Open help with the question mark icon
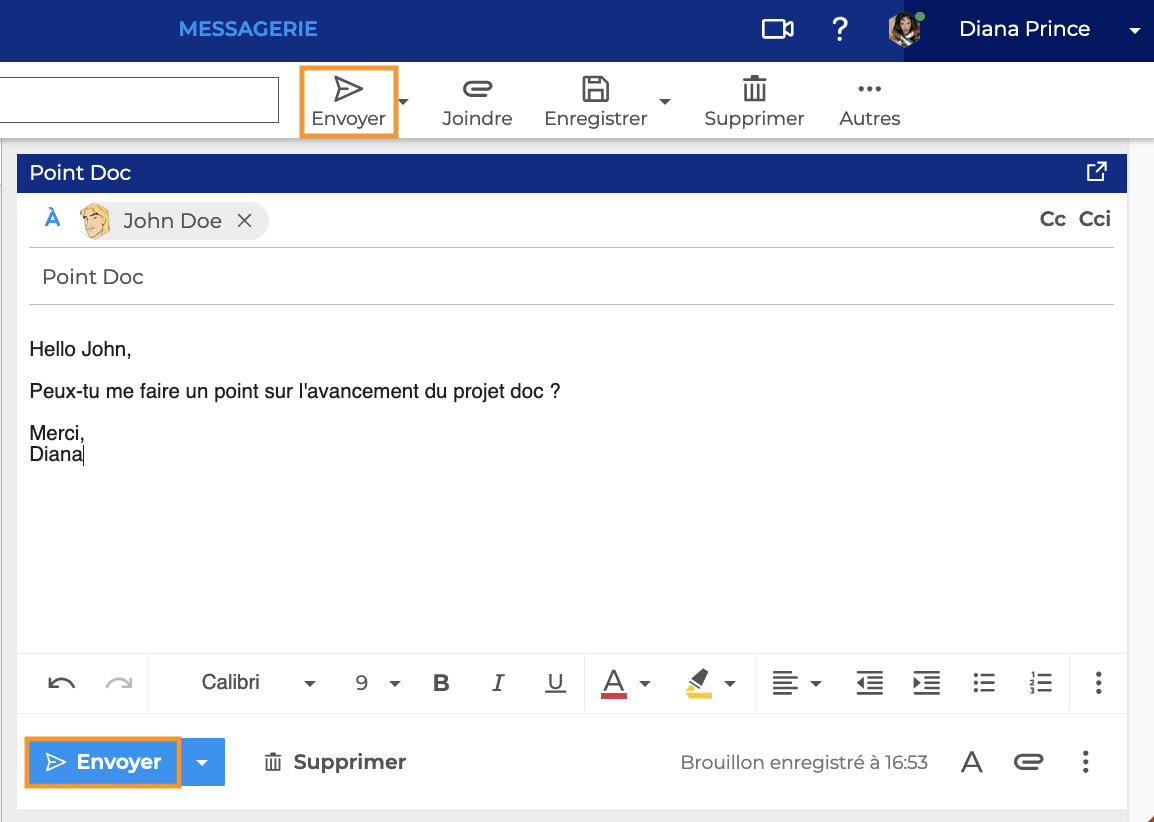The image size is (1154, 822). pos(840,30)
